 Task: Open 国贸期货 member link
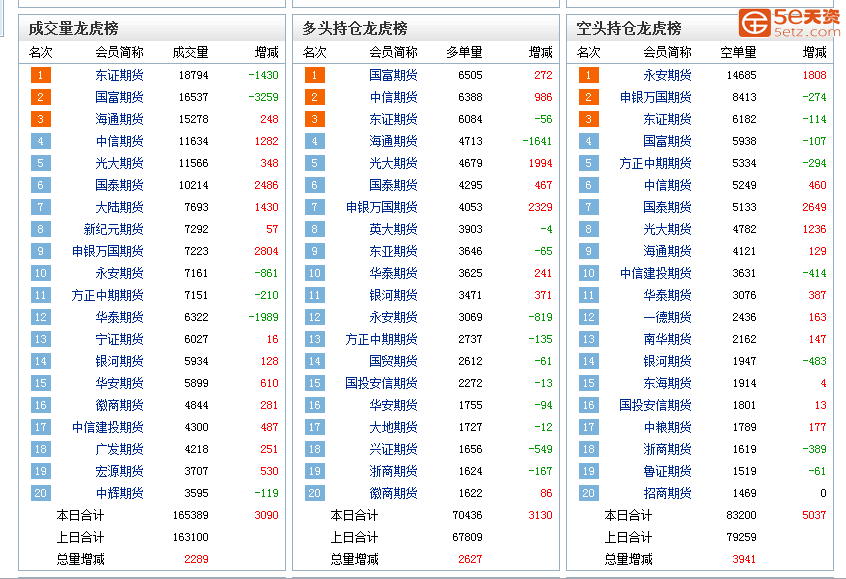pyautogui.click(x=393, y=362)
